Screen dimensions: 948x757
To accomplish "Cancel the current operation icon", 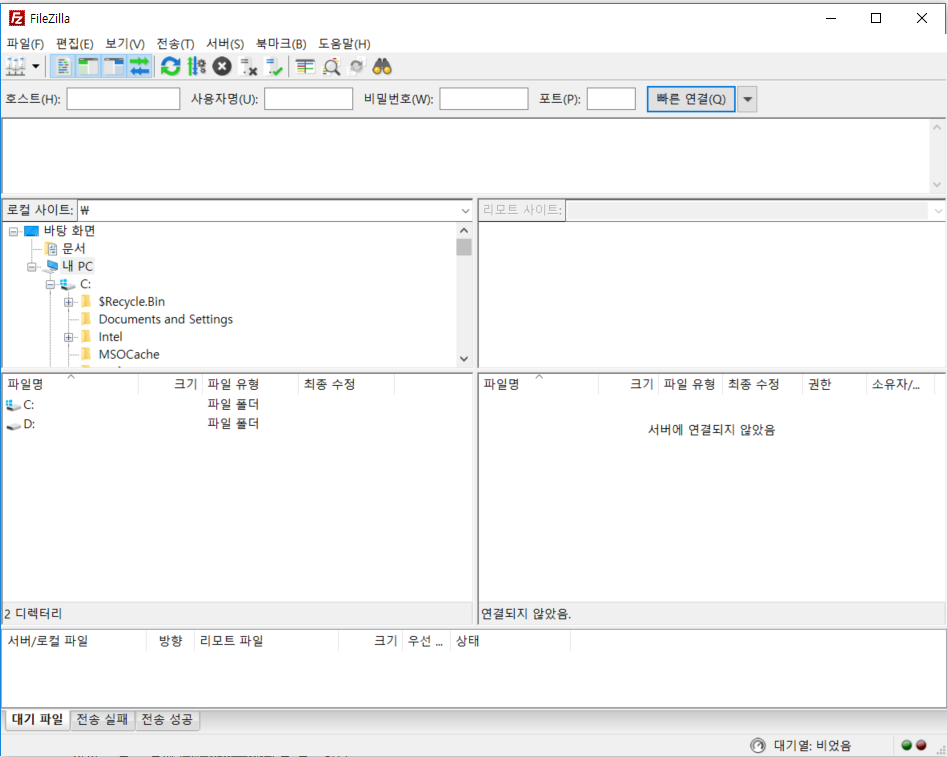I will (222, 67).
